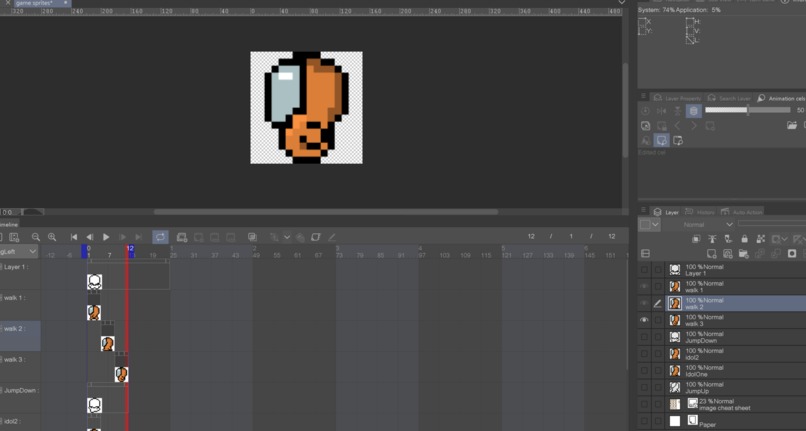This screenshot has height=431, width=806.
Task: Click the skewed frame icon in the timeline toolbar
Action: coord(316,237)
